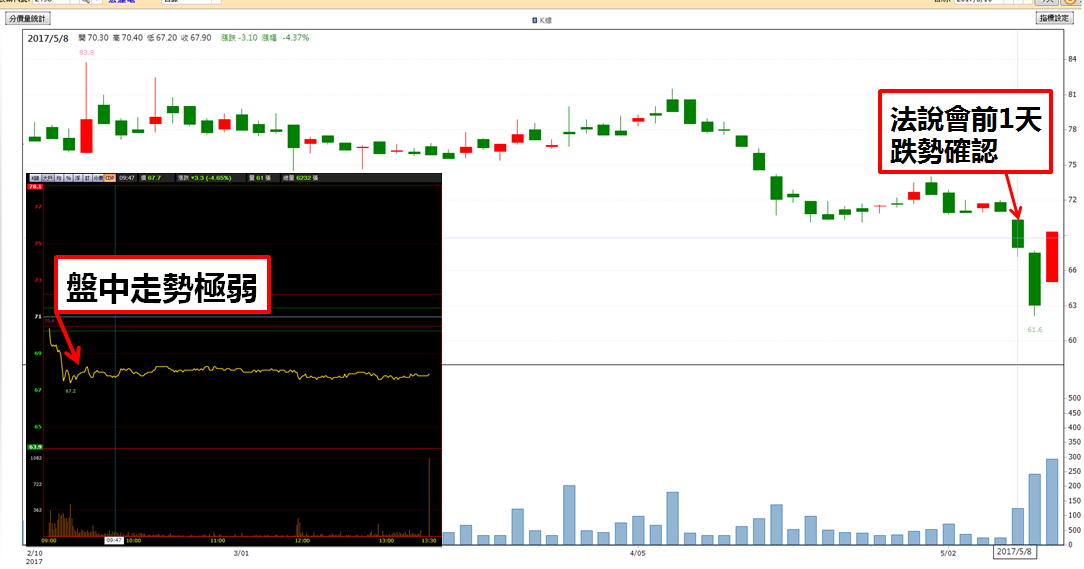The image size is (1084, 569).
Task: Click the 量 61 張 volume readout
Action: pos(259,178)
